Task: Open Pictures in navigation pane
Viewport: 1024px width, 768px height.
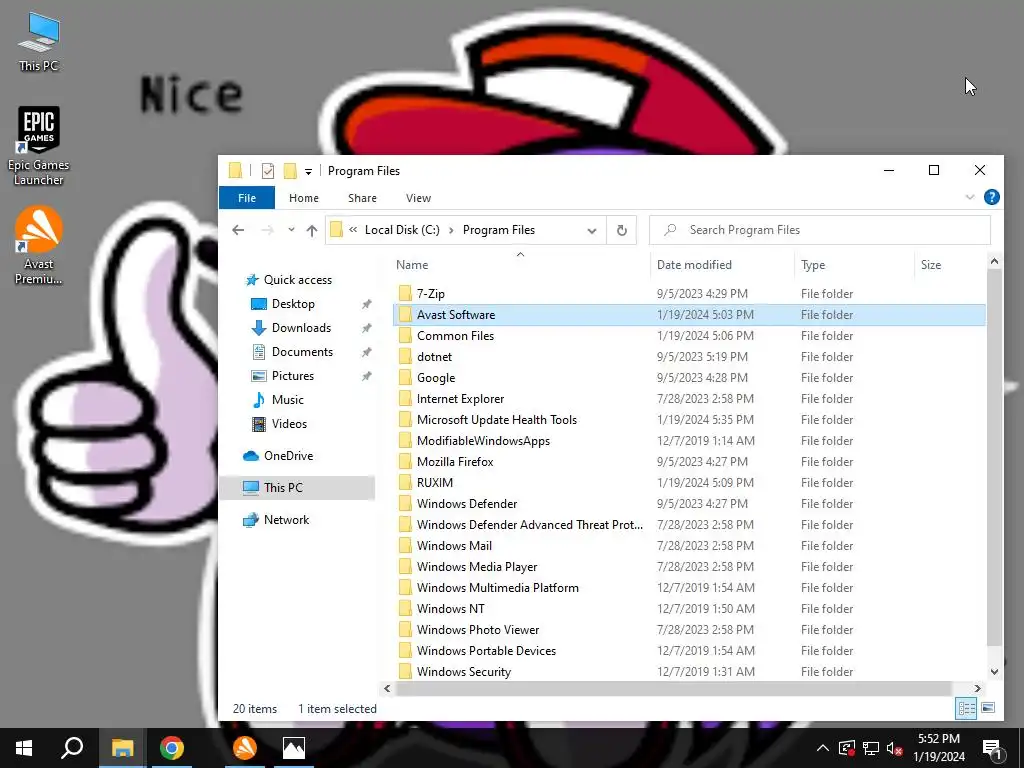Action: (x=293, y=376)
